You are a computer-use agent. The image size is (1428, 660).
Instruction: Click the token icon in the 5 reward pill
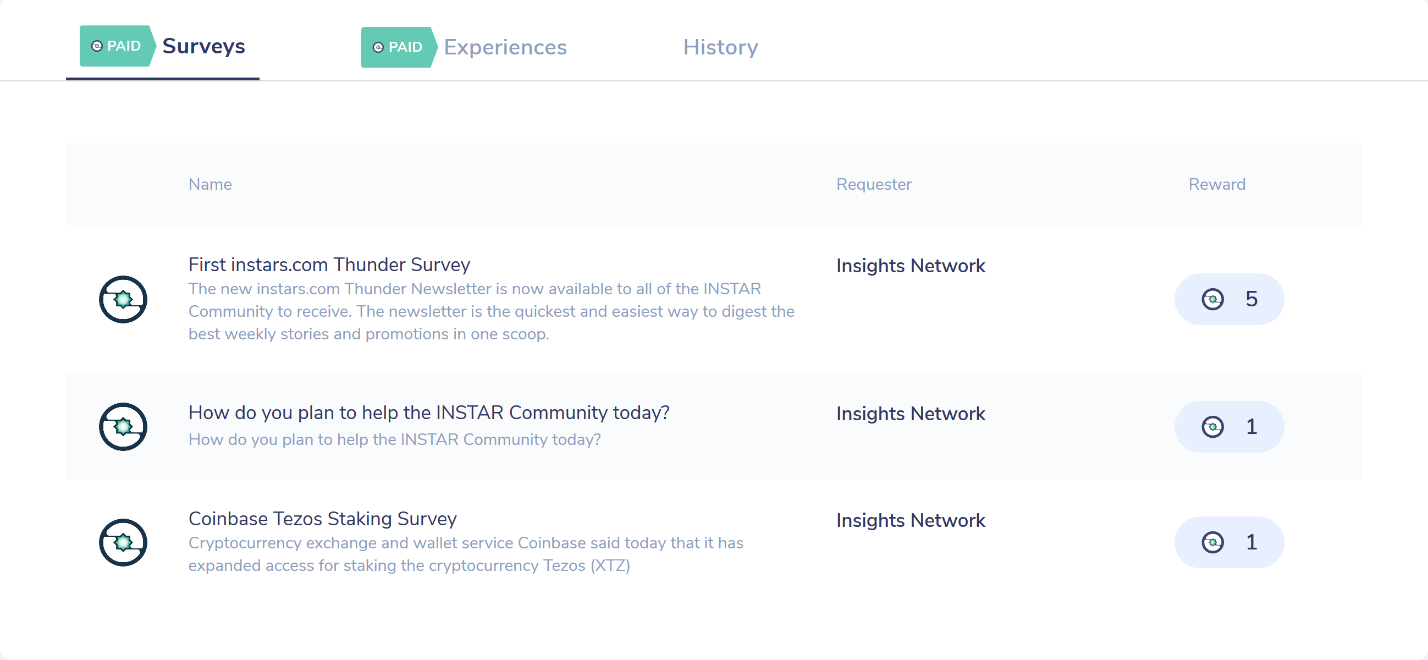pyautogui.click(x=1212, y=299)
